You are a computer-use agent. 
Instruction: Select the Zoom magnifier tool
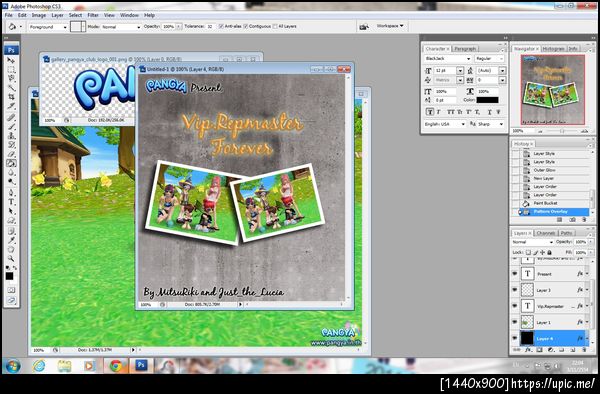coord(11,259)
